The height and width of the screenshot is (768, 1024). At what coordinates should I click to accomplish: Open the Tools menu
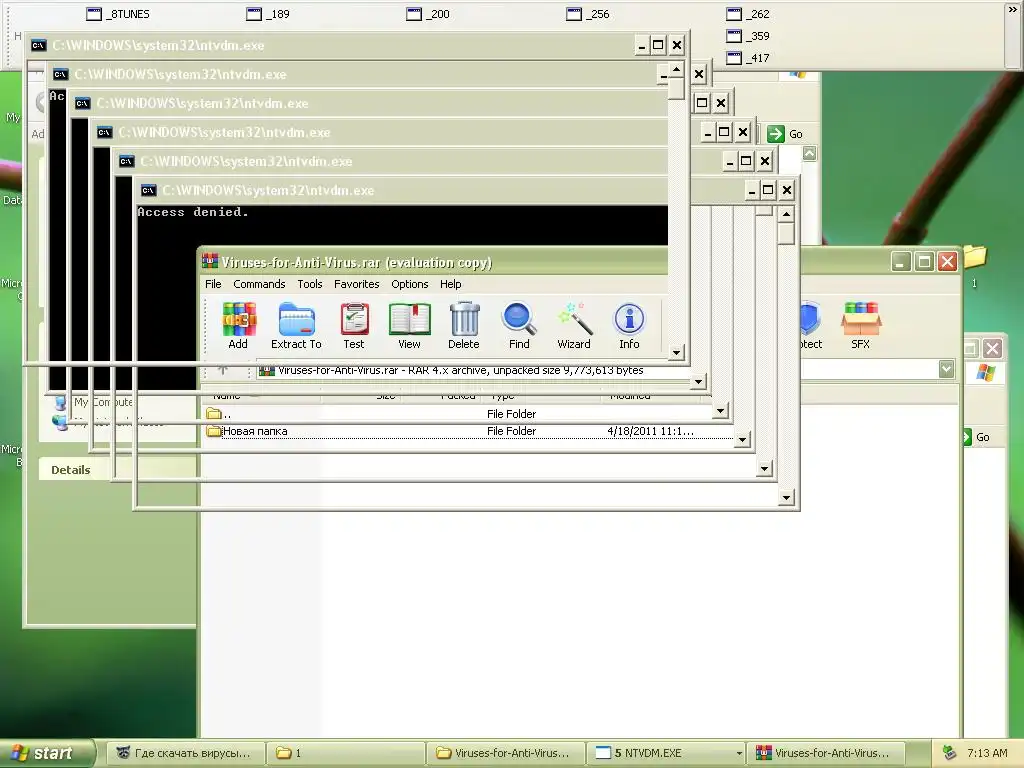pyautogui.click(x=310, y=284)
